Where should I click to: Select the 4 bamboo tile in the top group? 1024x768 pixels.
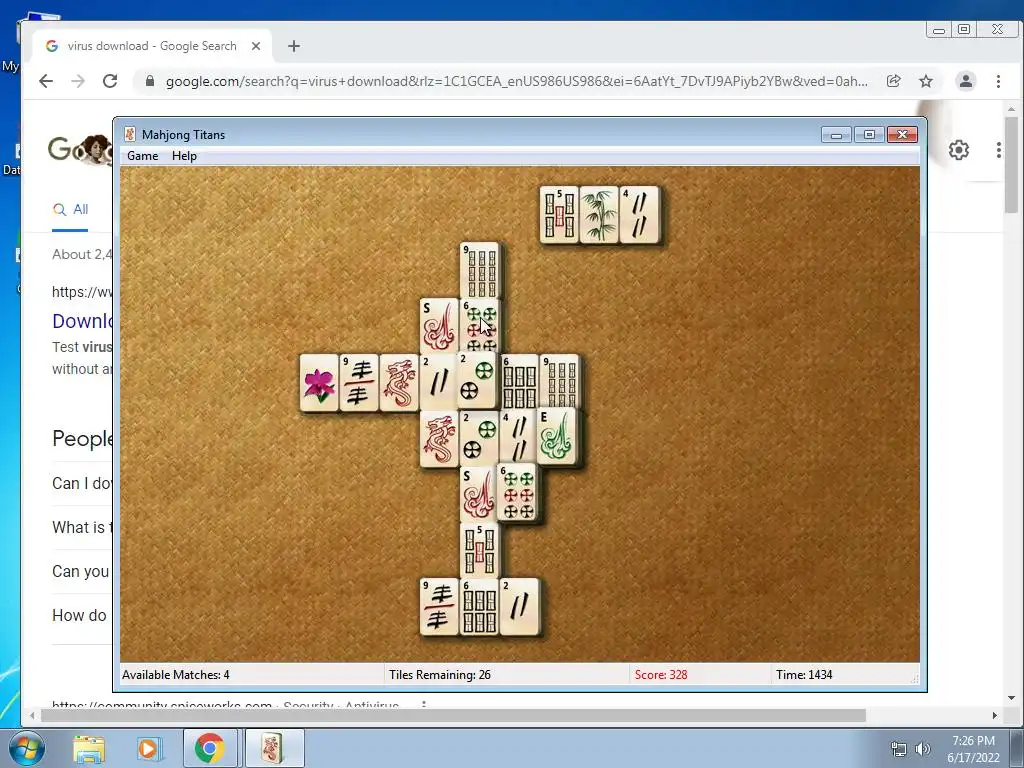639,215
